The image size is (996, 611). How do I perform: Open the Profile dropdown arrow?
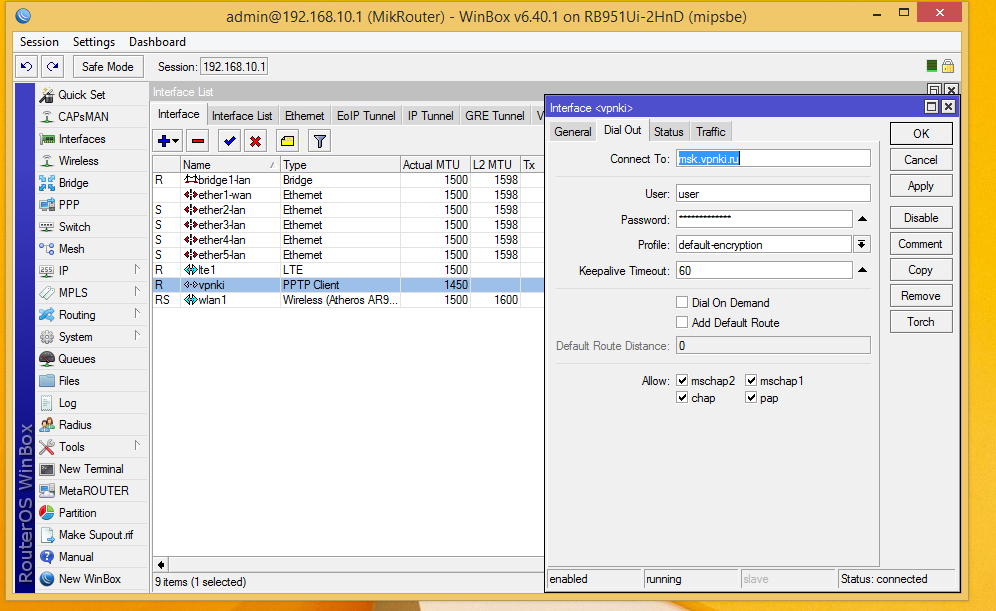point(862,245)
